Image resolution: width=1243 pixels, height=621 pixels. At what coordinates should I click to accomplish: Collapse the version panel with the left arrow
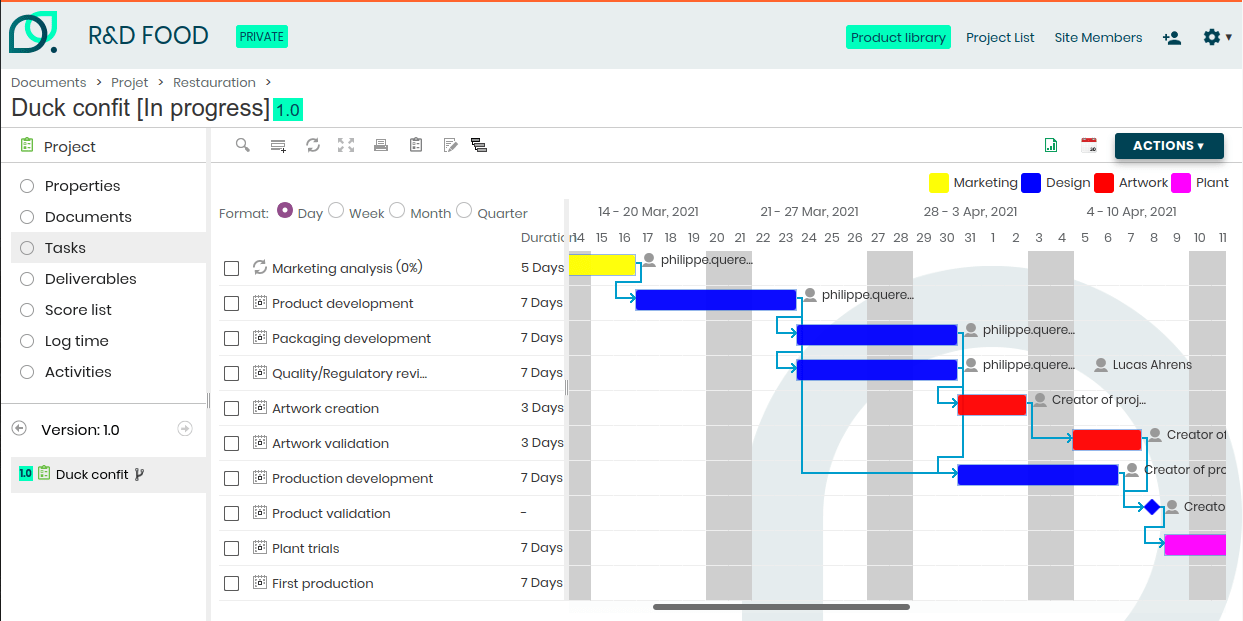click(x=18, y=429)
